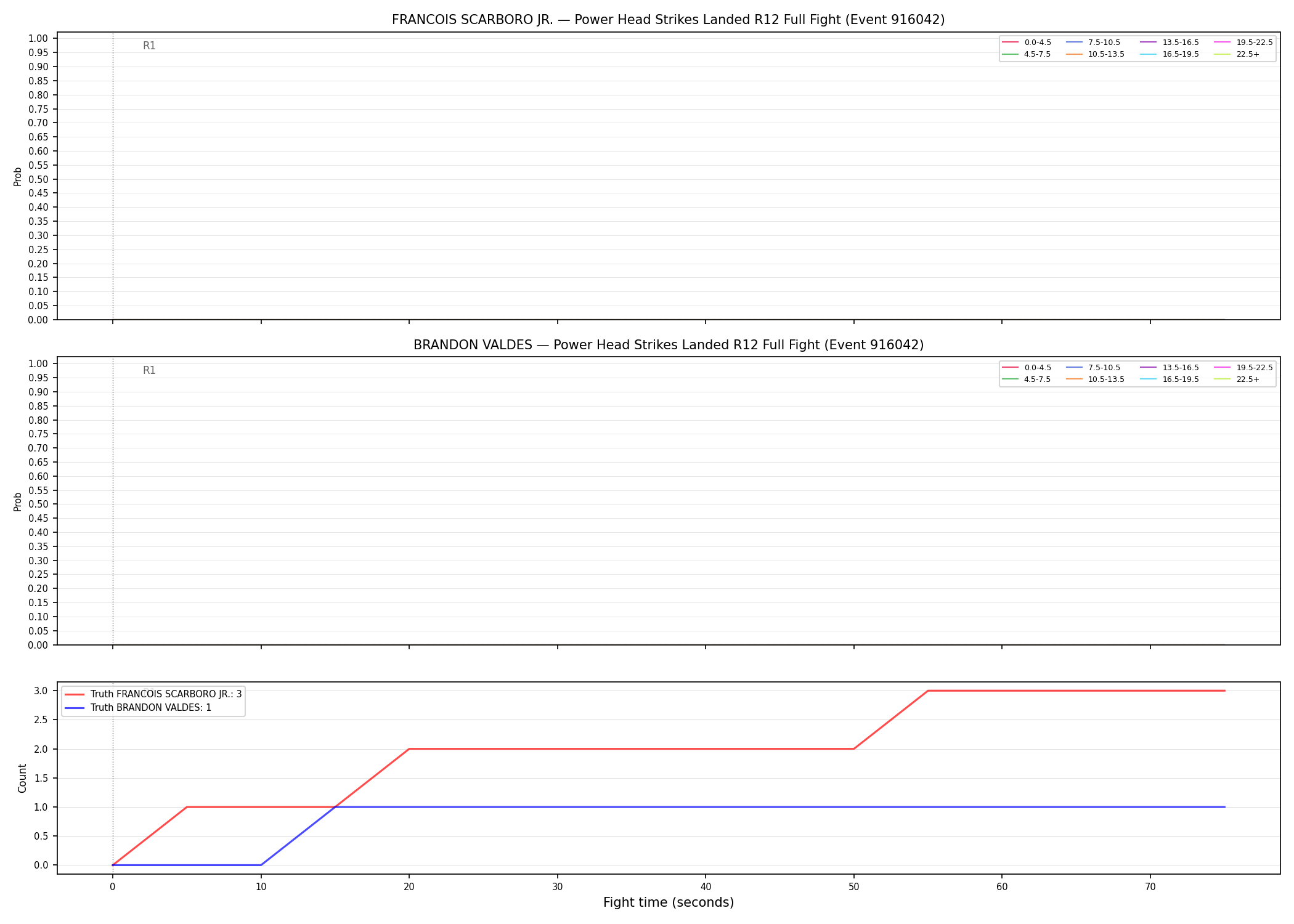Select '22.5+' legend label in Scarboro chart

[x=1248, y=54]
